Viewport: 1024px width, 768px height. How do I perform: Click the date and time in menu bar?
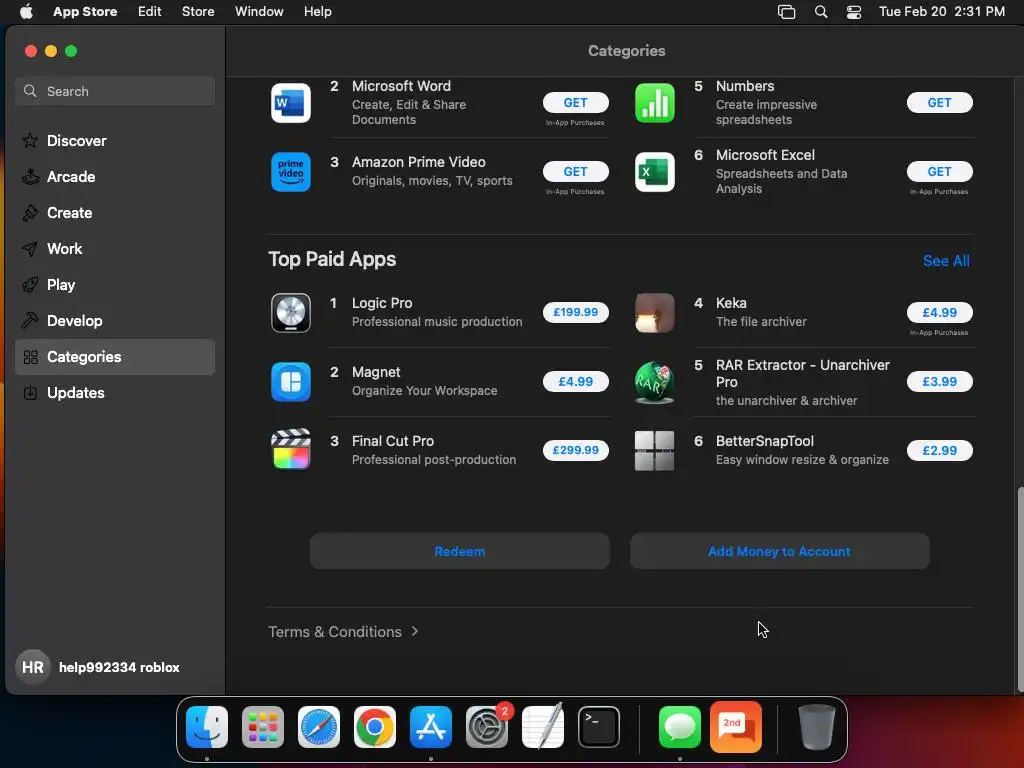tap(942, 12)
